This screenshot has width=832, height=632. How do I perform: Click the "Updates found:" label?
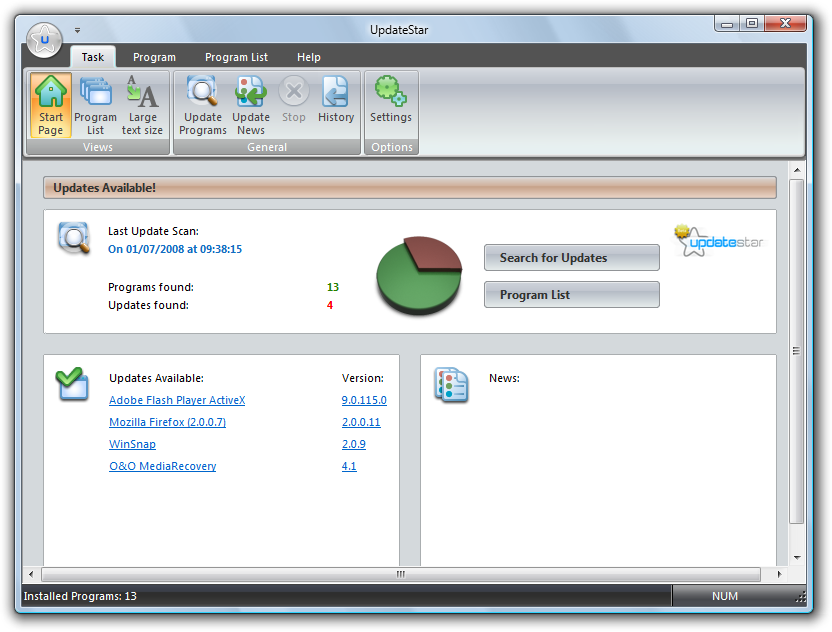coord(149,305)
